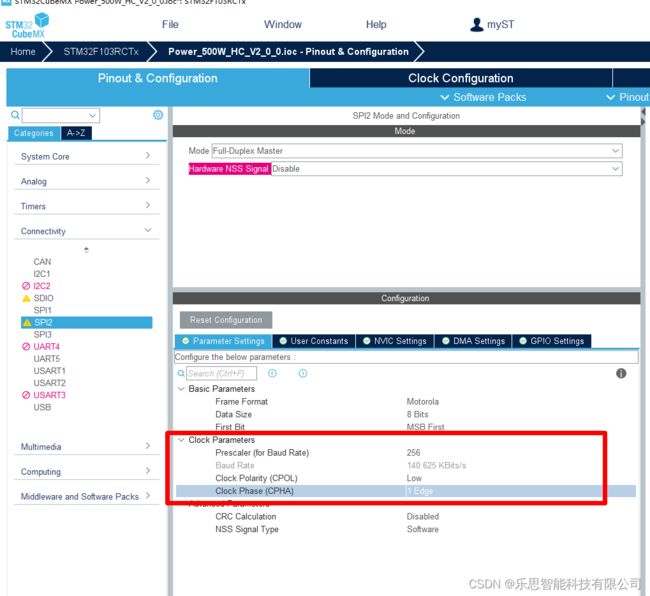Go to Home breadcrumb
The width and height of the screenshot is (650, 596).
[23, 52]
